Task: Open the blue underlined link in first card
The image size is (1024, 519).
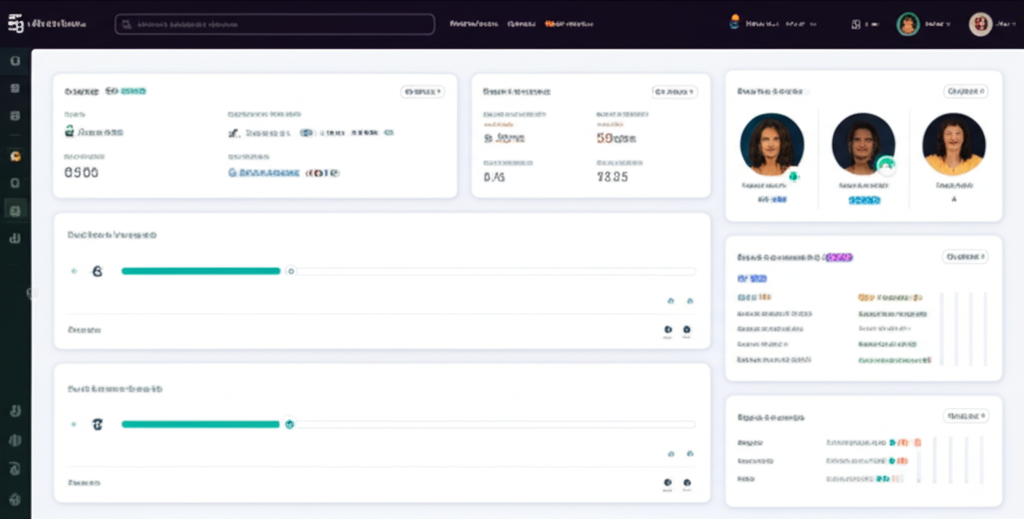Action: (264, 173)
